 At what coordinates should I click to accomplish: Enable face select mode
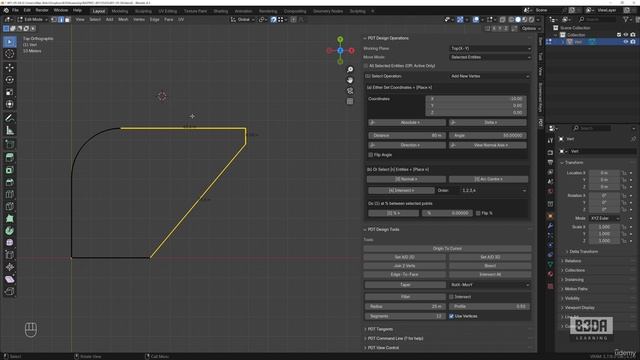(68, 20)
